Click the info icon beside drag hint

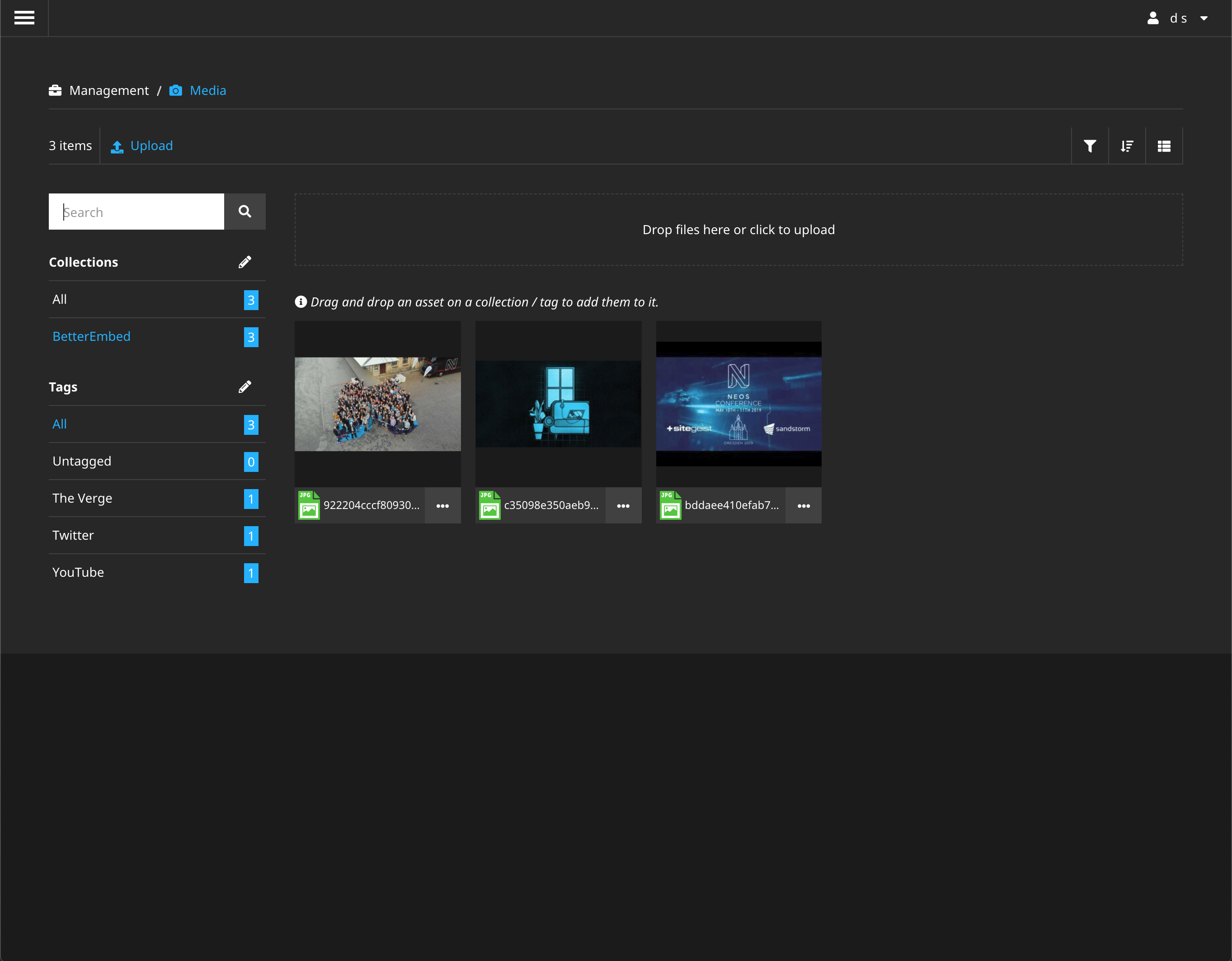301,302
